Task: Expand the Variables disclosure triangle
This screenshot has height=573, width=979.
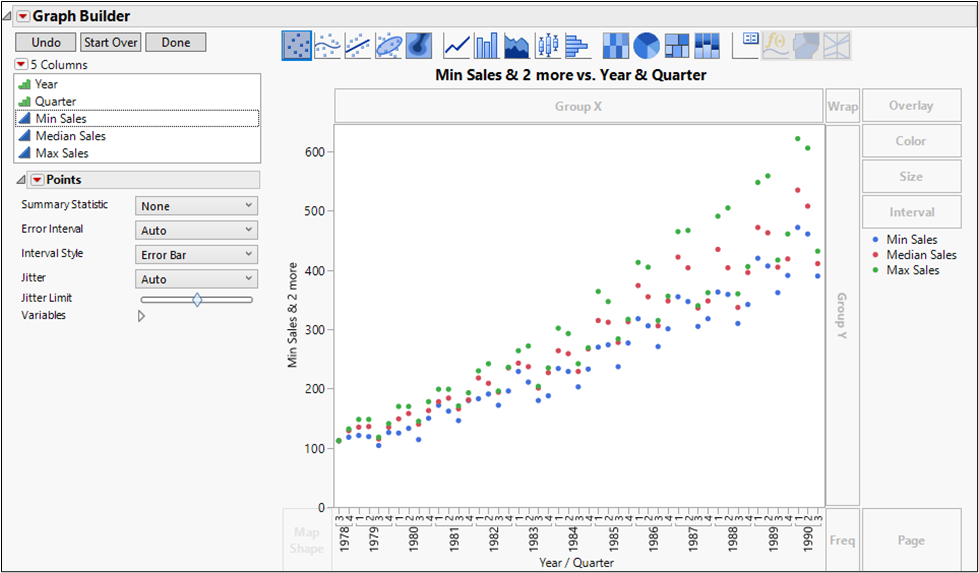Action: [x=141, y=316]
